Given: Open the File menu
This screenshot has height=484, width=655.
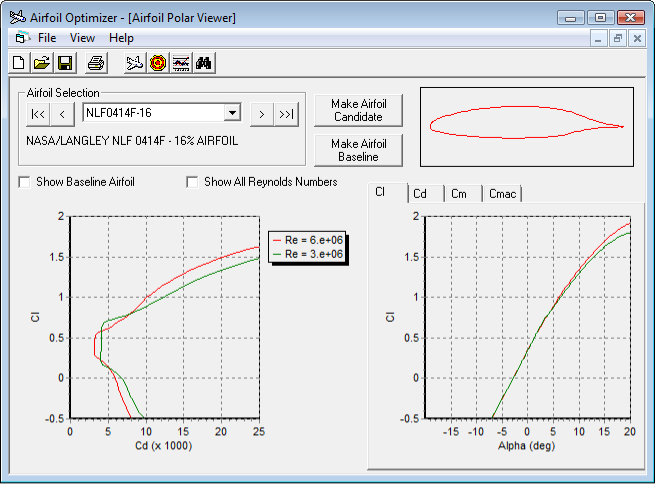Looking at the screenshot, I should (x=47, y=38).
